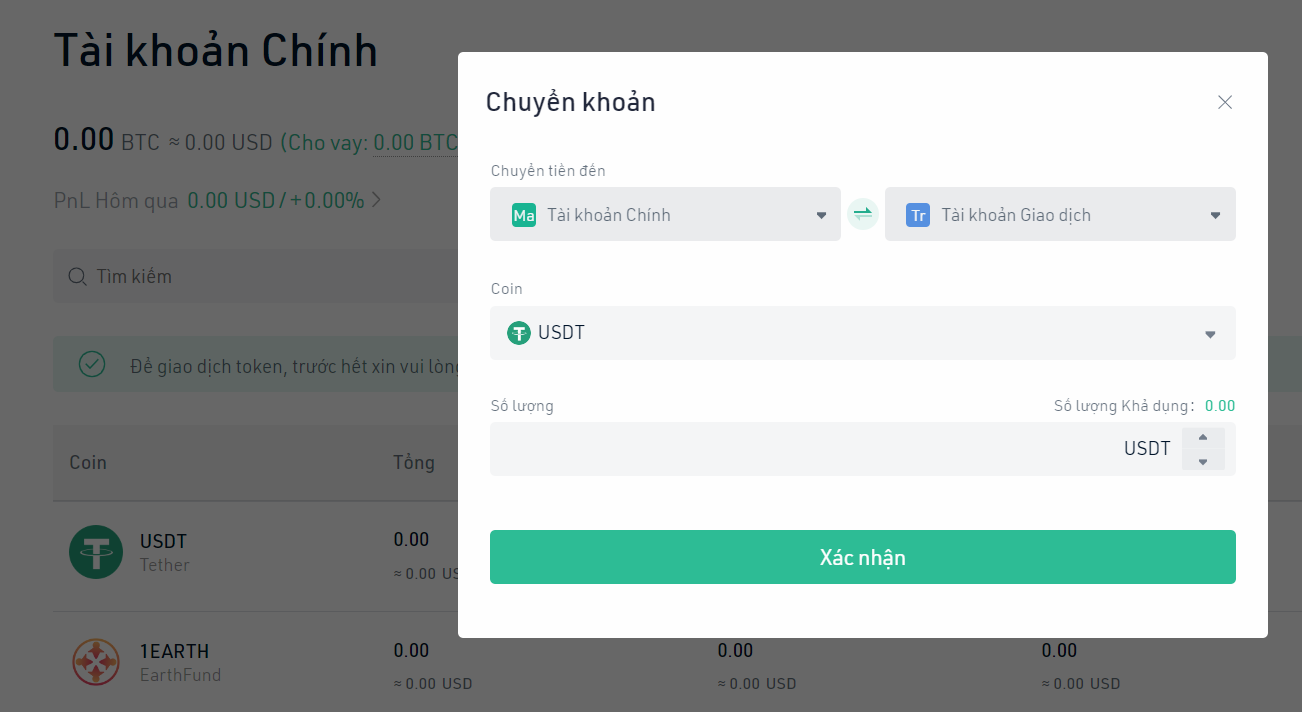Close the Chuyển khoản dialog
Screen dimensions: 1302x712
[x=1225, y=102]
